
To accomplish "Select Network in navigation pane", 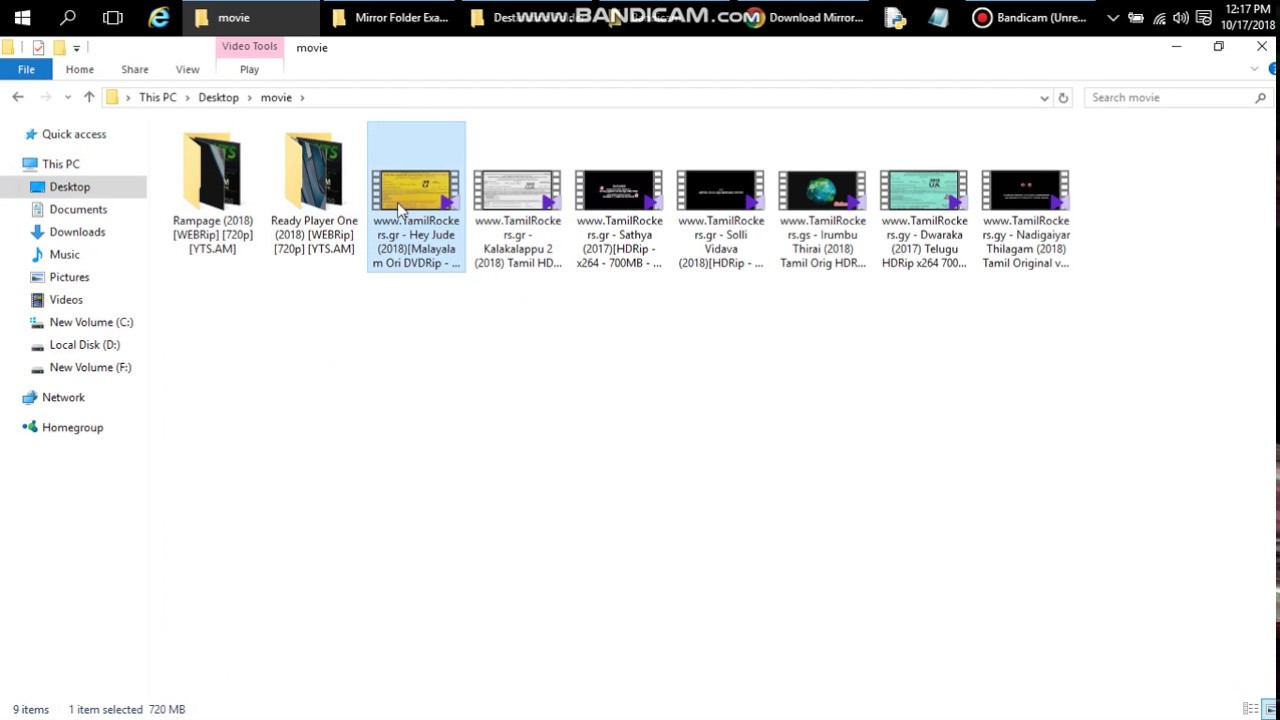I will (63, 397).
